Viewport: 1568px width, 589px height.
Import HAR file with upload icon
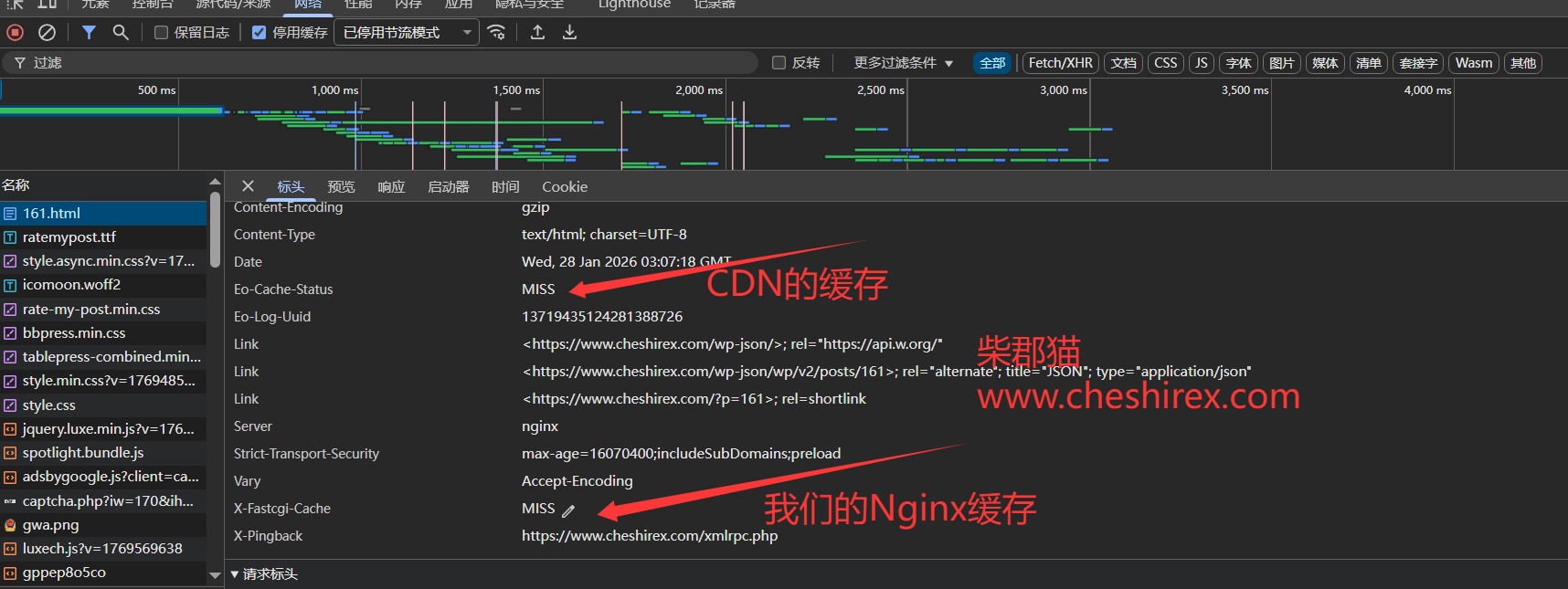coord(537,32)
